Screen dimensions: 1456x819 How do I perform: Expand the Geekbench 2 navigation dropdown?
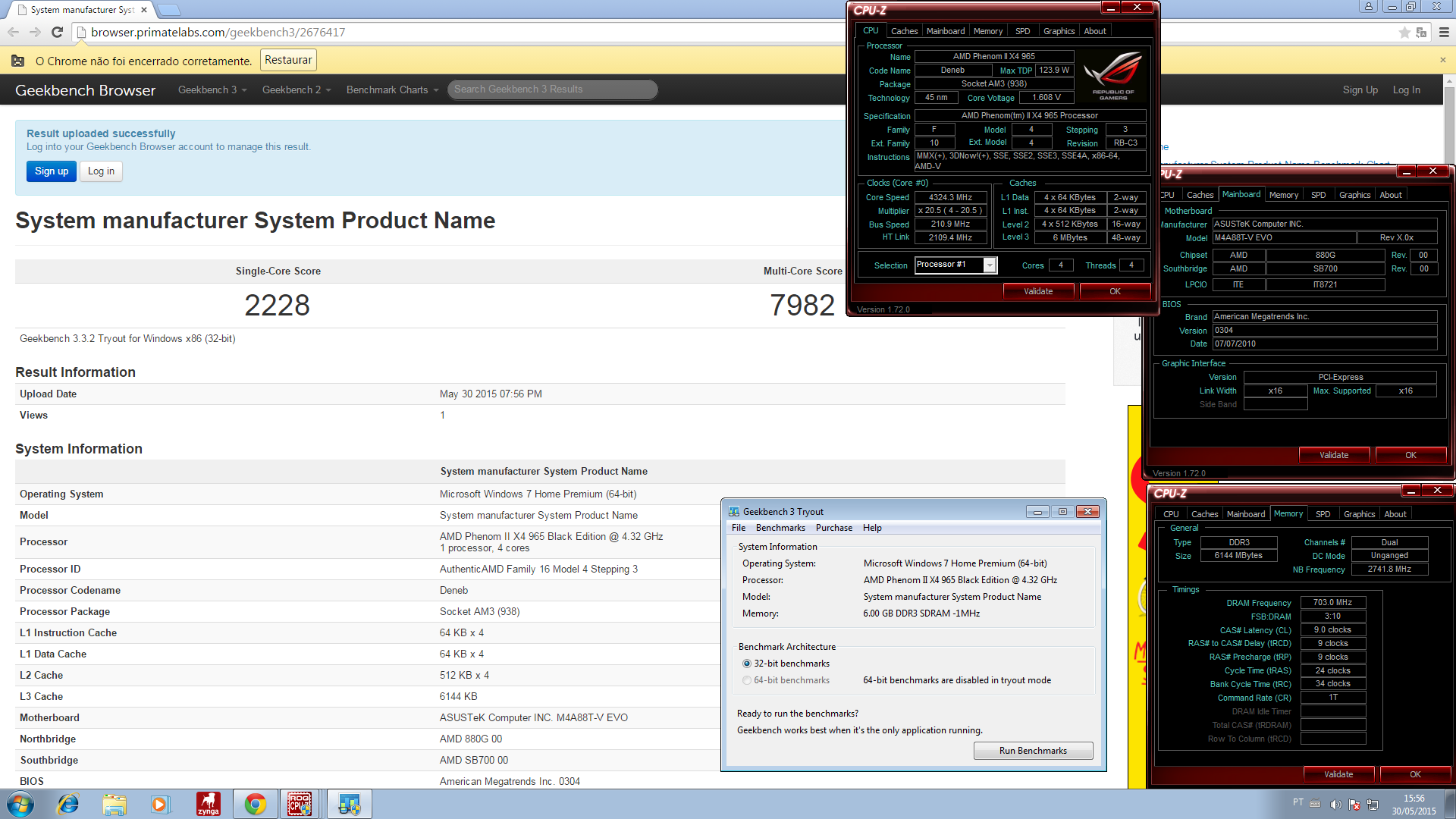tap(297, 89)
